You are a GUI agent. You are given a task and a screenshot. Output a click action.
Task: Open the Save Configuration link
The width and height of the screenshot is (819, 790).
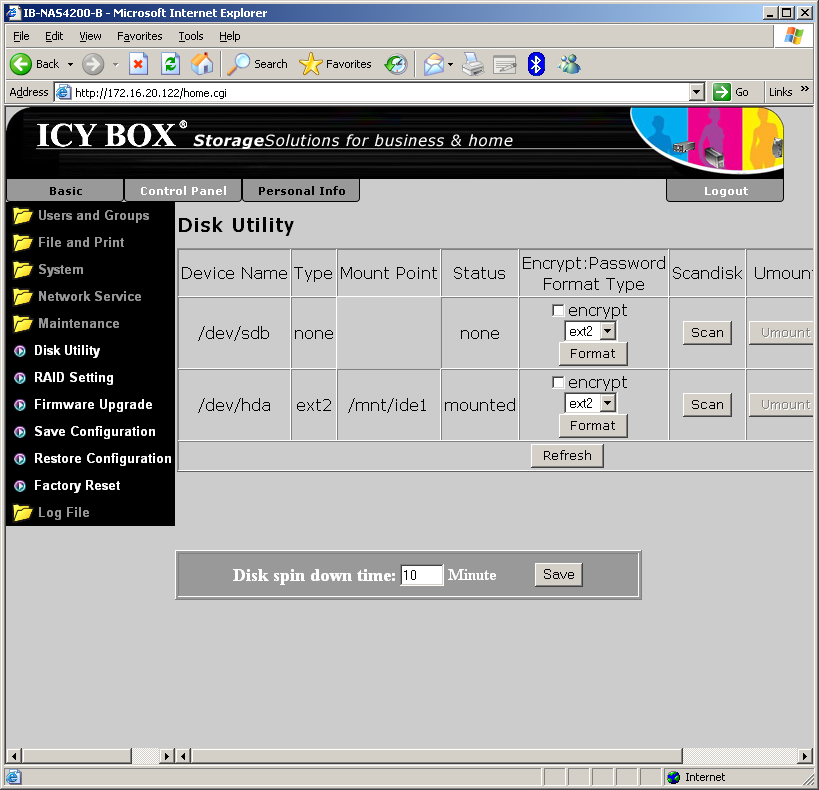(95, 432)
